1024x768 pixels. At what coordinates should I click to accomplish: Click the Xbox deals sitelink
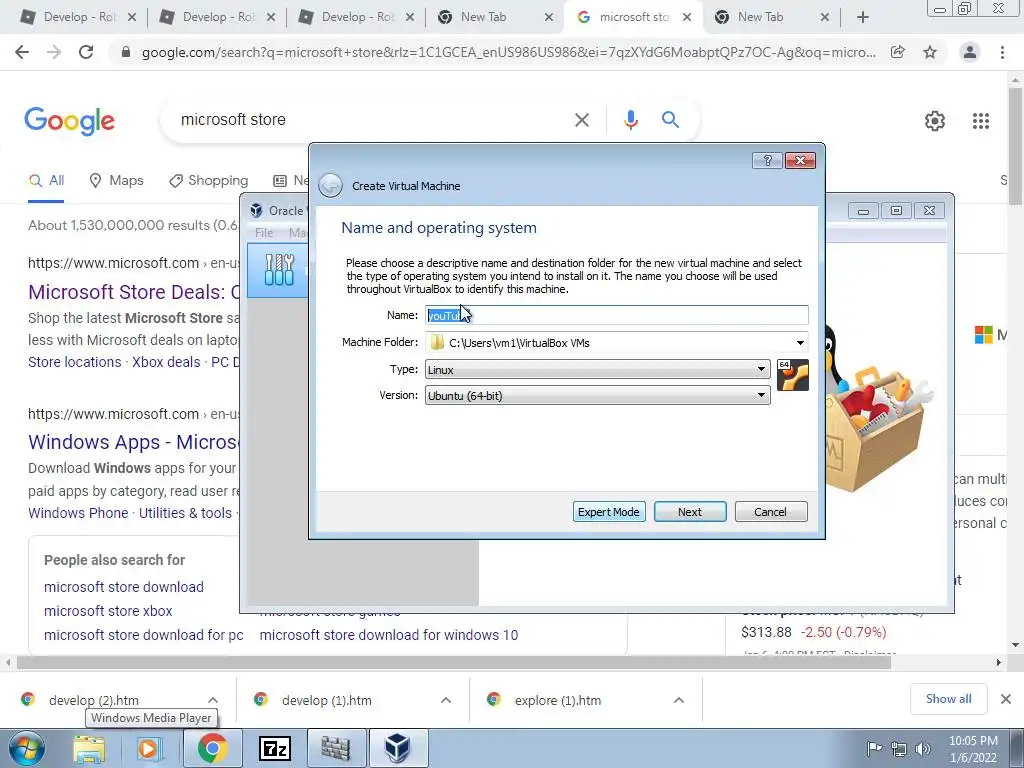[166, 362]
